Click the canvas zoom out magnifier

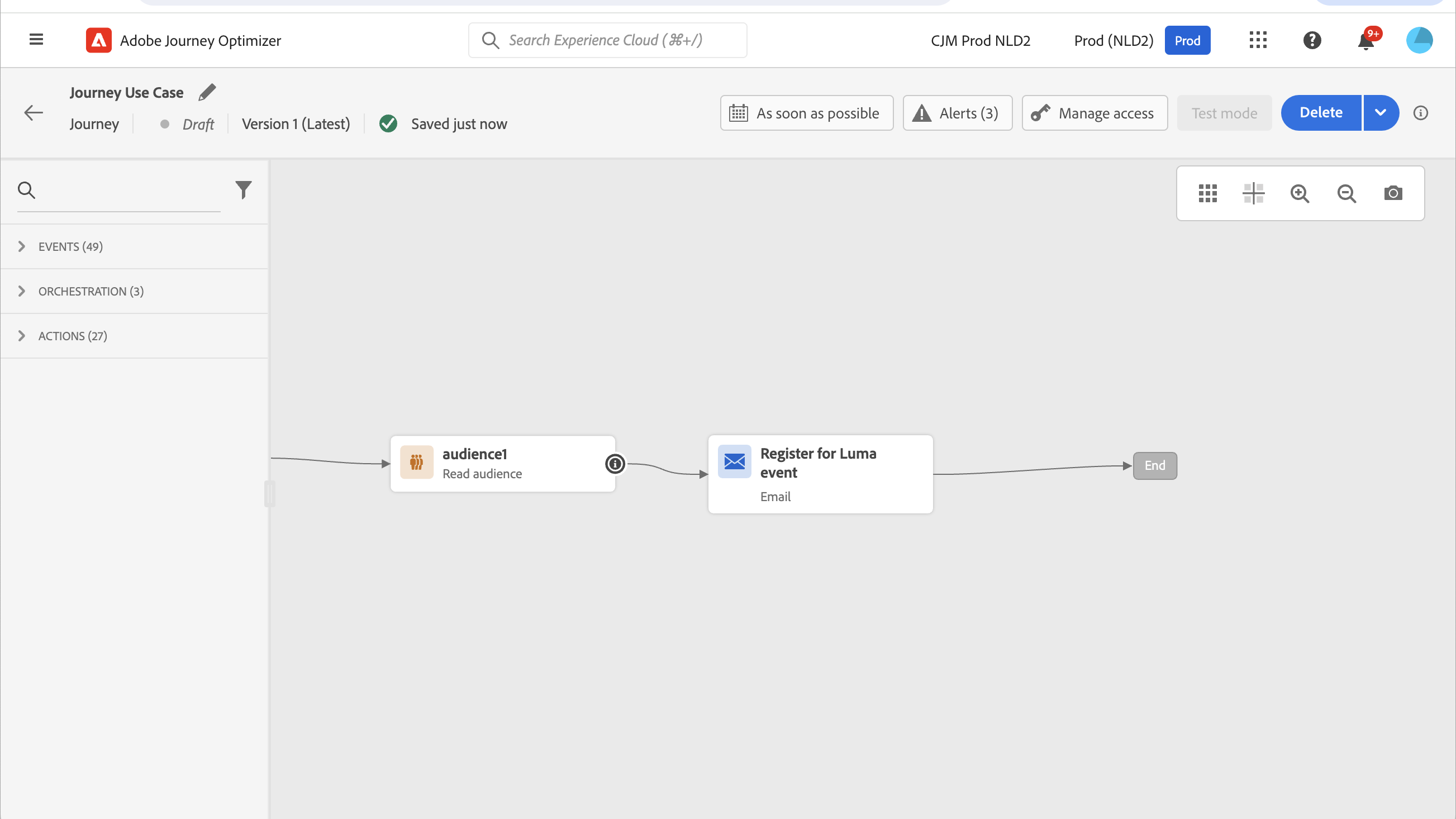pyautogui.click(x=1346, y=193)
